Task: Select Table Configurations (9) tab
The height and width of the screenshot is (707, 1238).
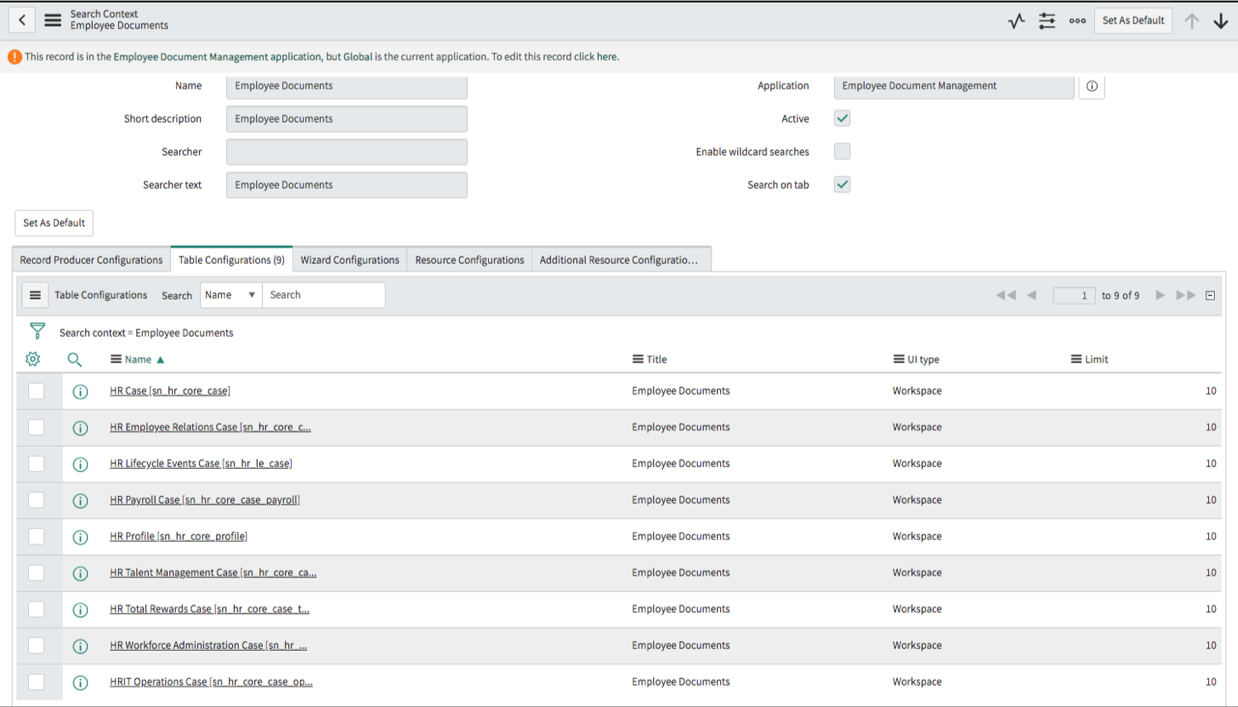Action: tap(231, 260)
